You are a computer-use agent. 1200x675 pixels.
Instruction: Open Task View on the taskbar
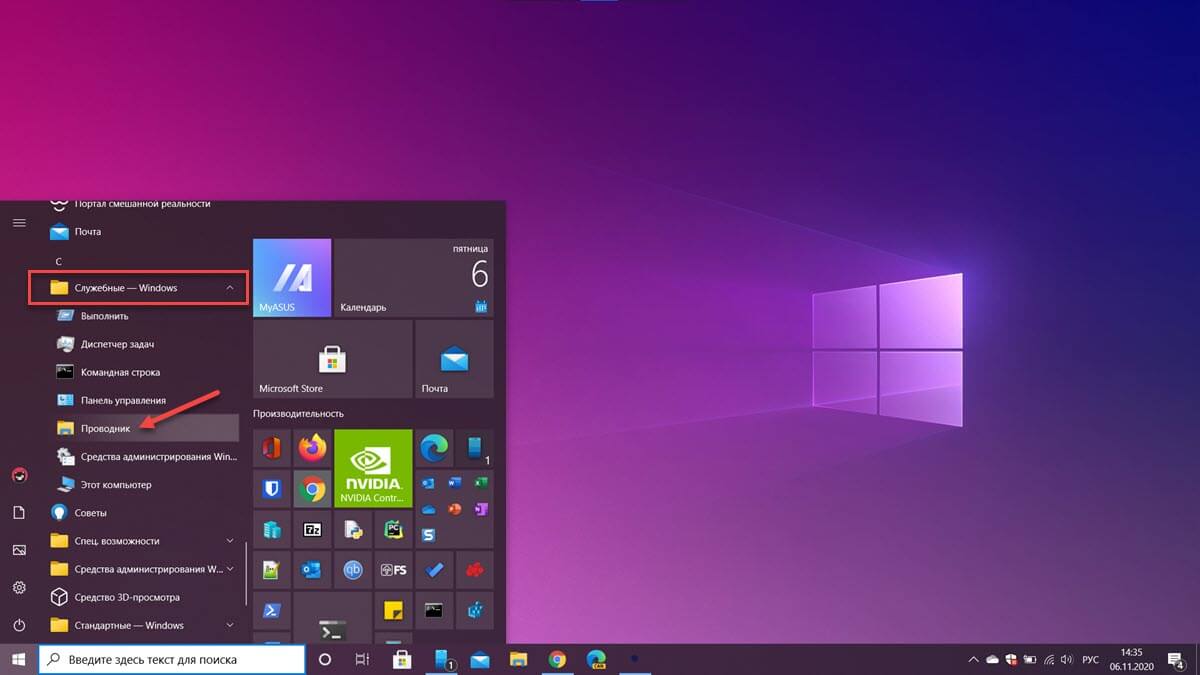point(363,660)
